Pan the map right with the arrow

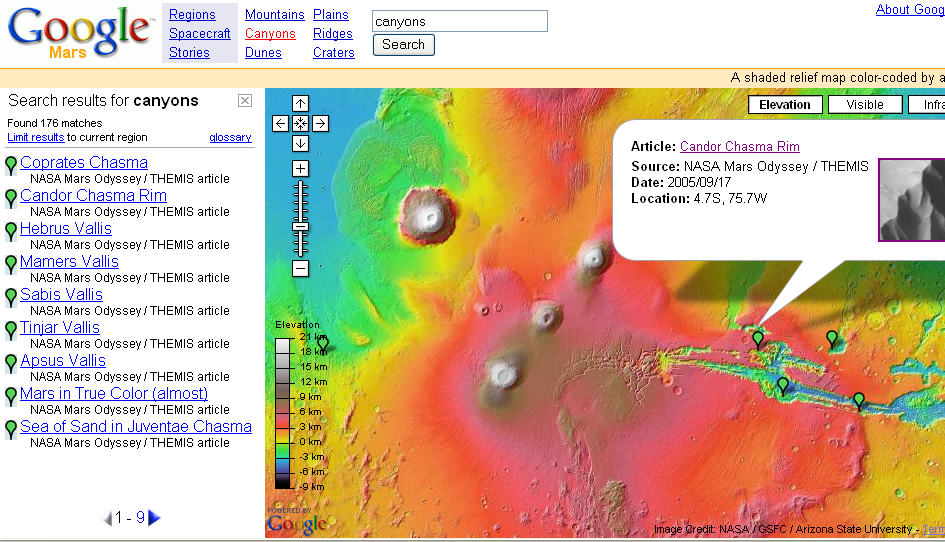click(321, 124)
